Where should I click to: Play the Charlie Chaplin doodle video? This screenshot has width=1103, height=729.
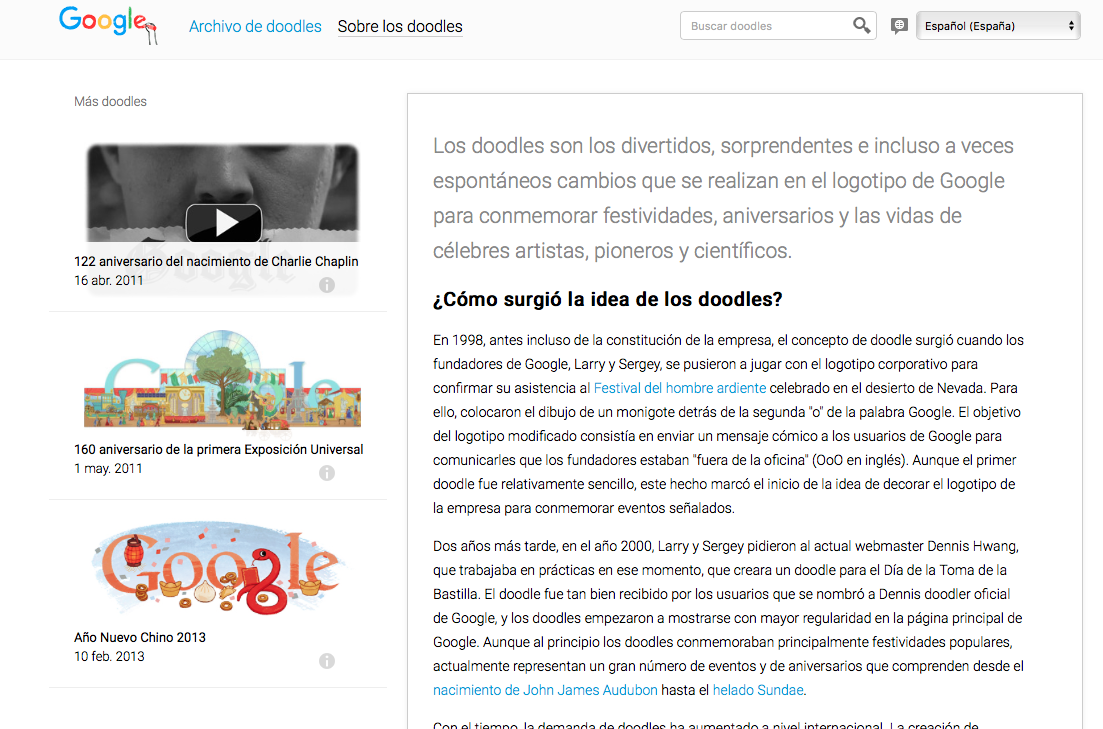(x=223, y=222)
